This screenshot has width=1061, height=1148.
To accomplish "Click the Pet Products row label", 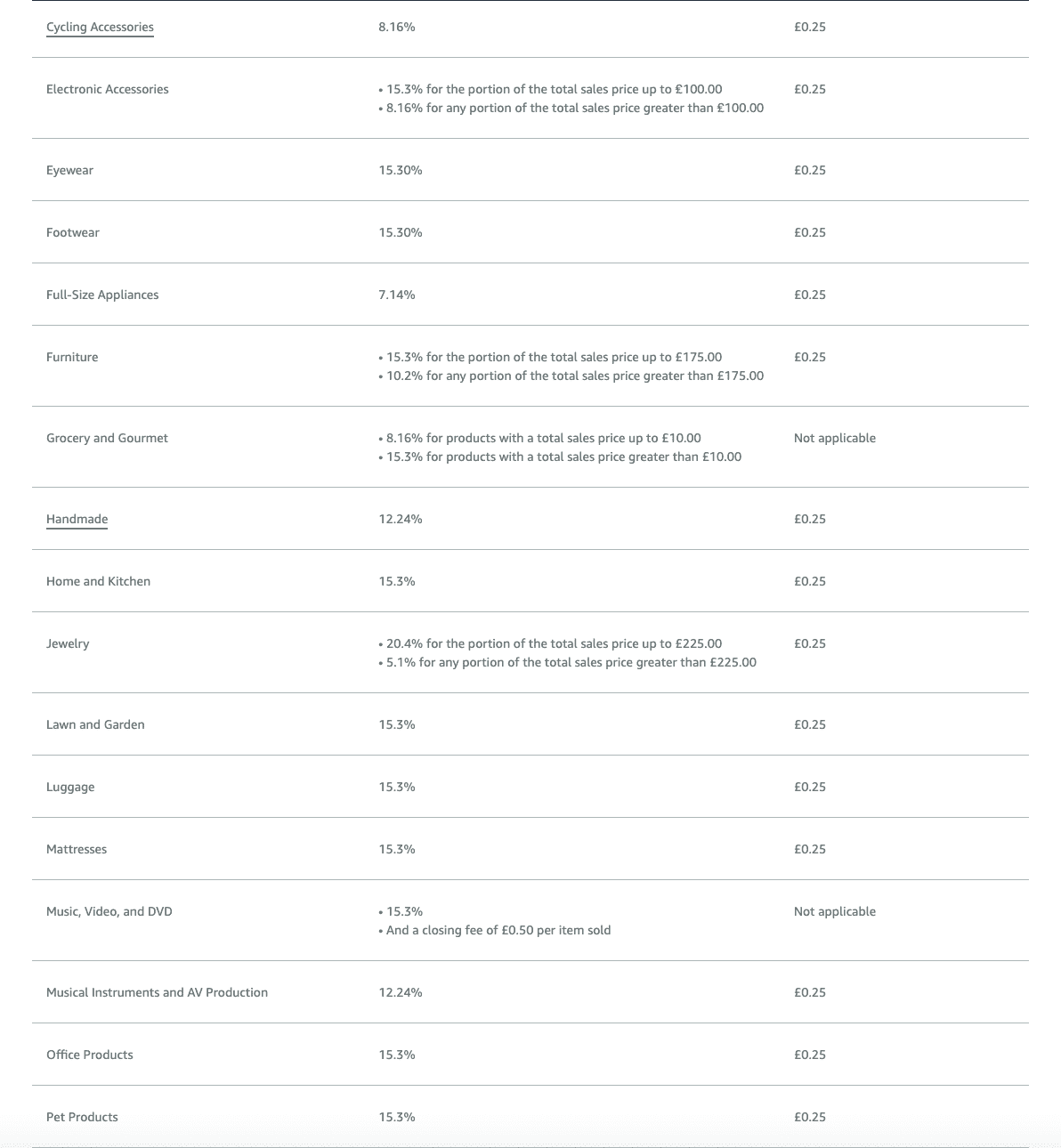I will pyautogui.click(x=82, y=1118).
